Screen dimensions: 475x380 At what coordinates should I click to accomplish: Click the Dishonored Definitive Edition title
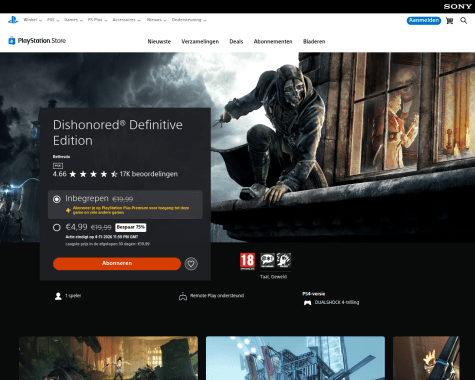click(x=118, y=133)
